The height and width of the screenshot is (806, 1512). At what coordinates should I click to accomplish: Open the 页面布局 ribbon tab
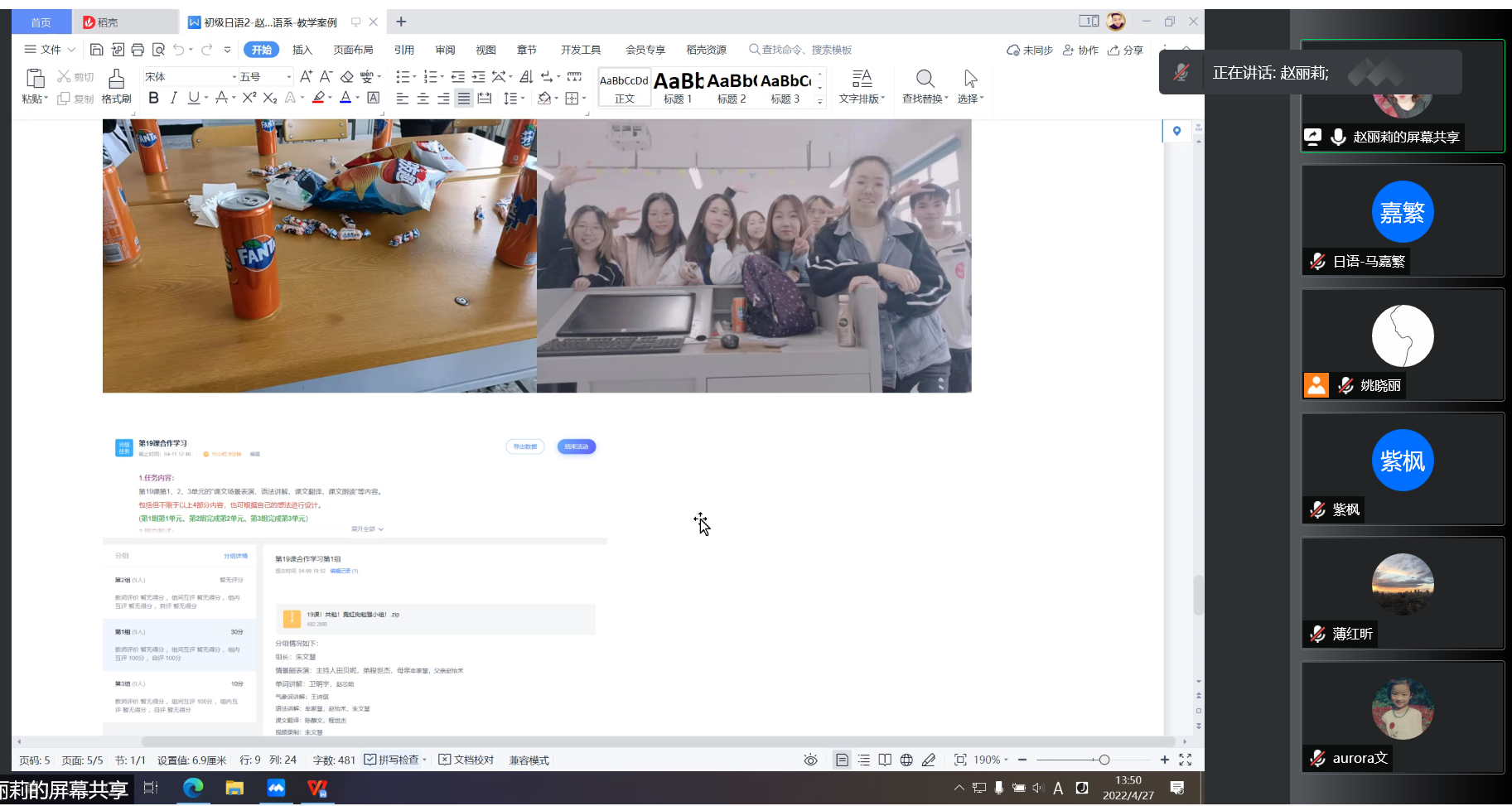coord(353,50)
